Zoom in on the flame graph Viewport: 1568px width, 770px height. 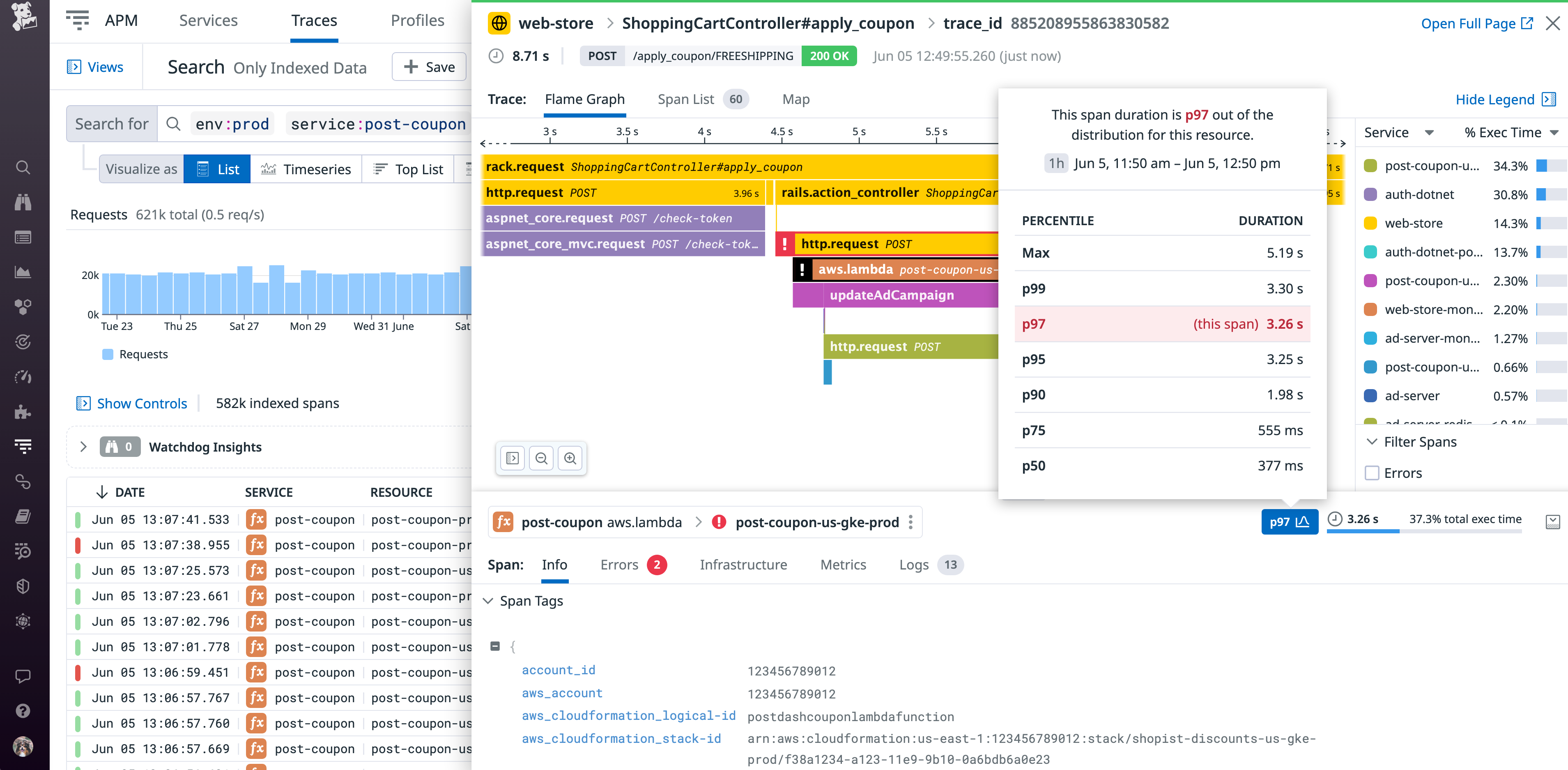coord(570,458)
